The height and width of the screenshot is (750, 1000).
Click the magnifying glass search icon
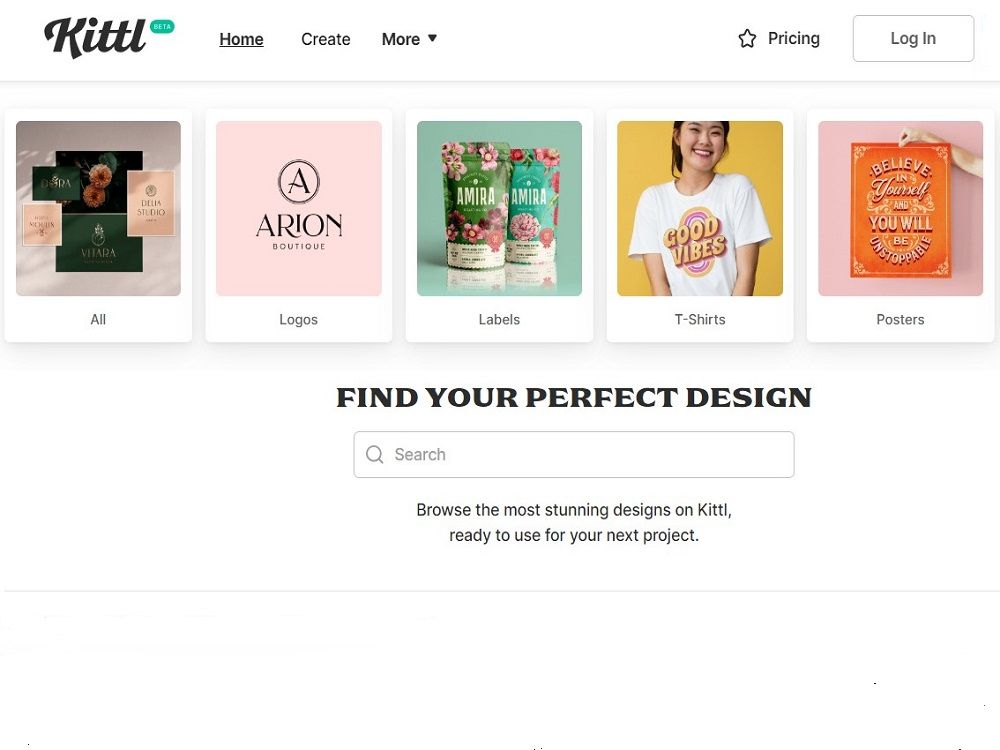pos(374,454)
